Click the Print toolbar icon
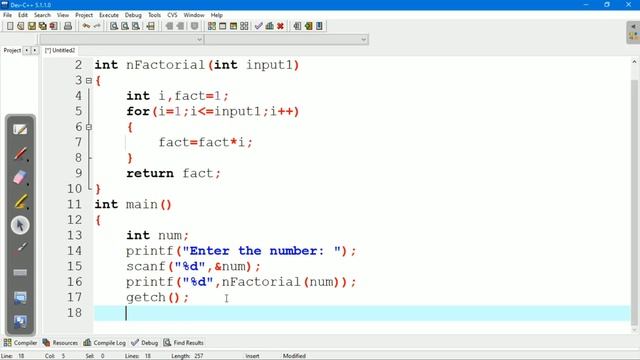Image resolution: width=640 pixels, height=360 pixels. pyautogui.click(x=68, y=26)
